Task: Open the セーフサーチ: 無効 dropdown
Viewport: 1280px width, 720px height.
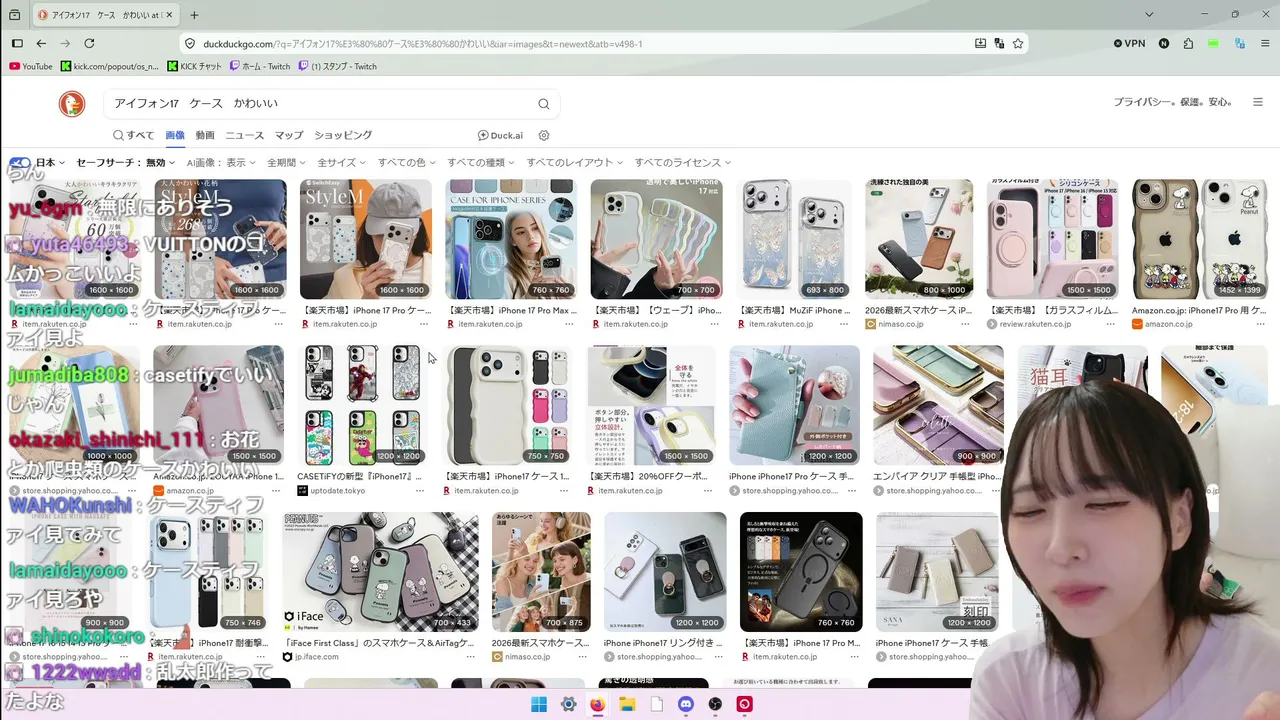Action: click(x=126, y=163)
